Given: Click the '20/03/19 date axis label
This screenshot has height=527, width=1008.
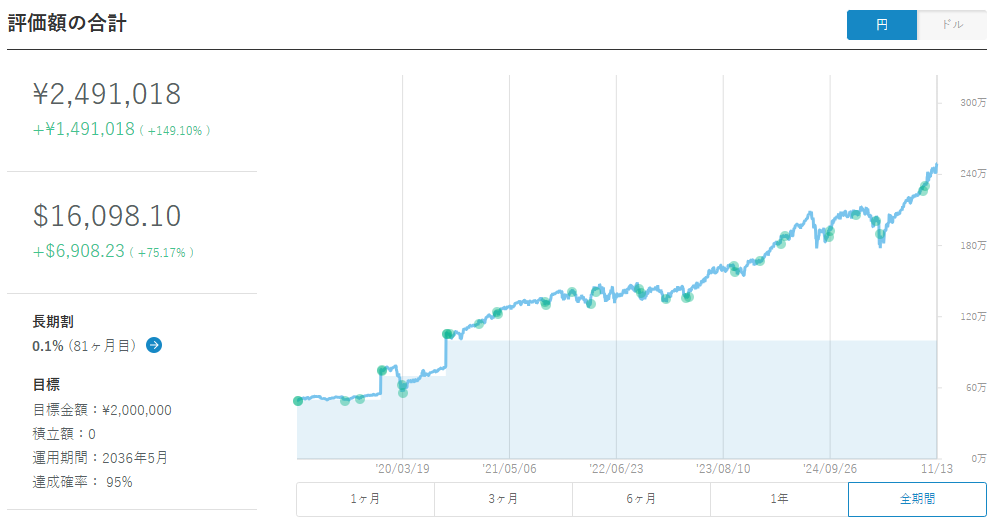Looking at the screenshot, I should click(403, 467).
